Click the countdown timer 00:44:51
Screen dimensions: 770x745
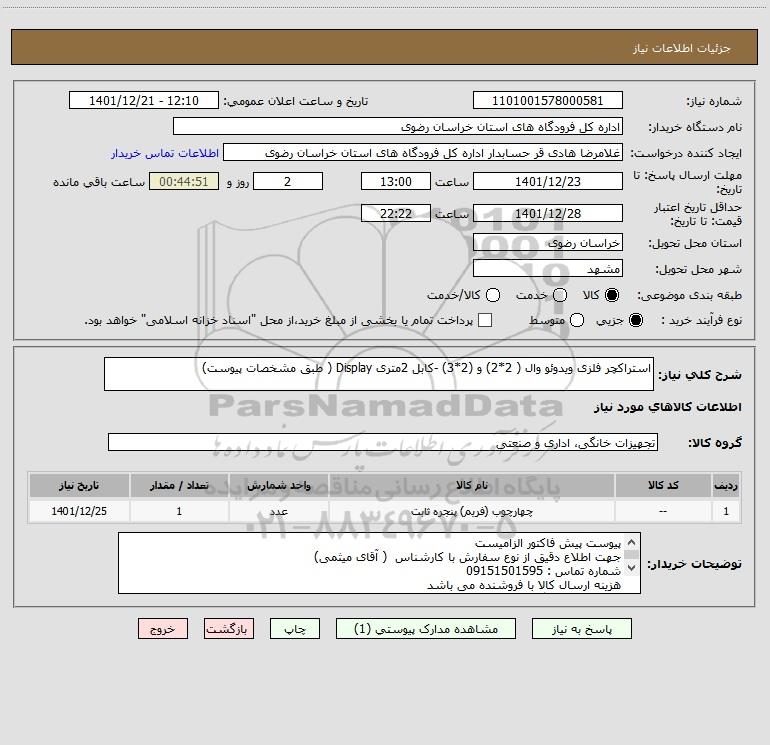(x=184, y=181)
